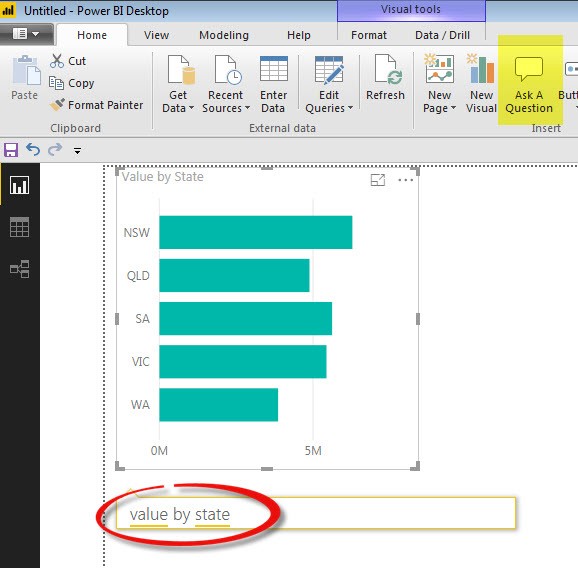Open Edit Queries
The image size is (578, 568).
pyautogui.click(x=329, y=84)
